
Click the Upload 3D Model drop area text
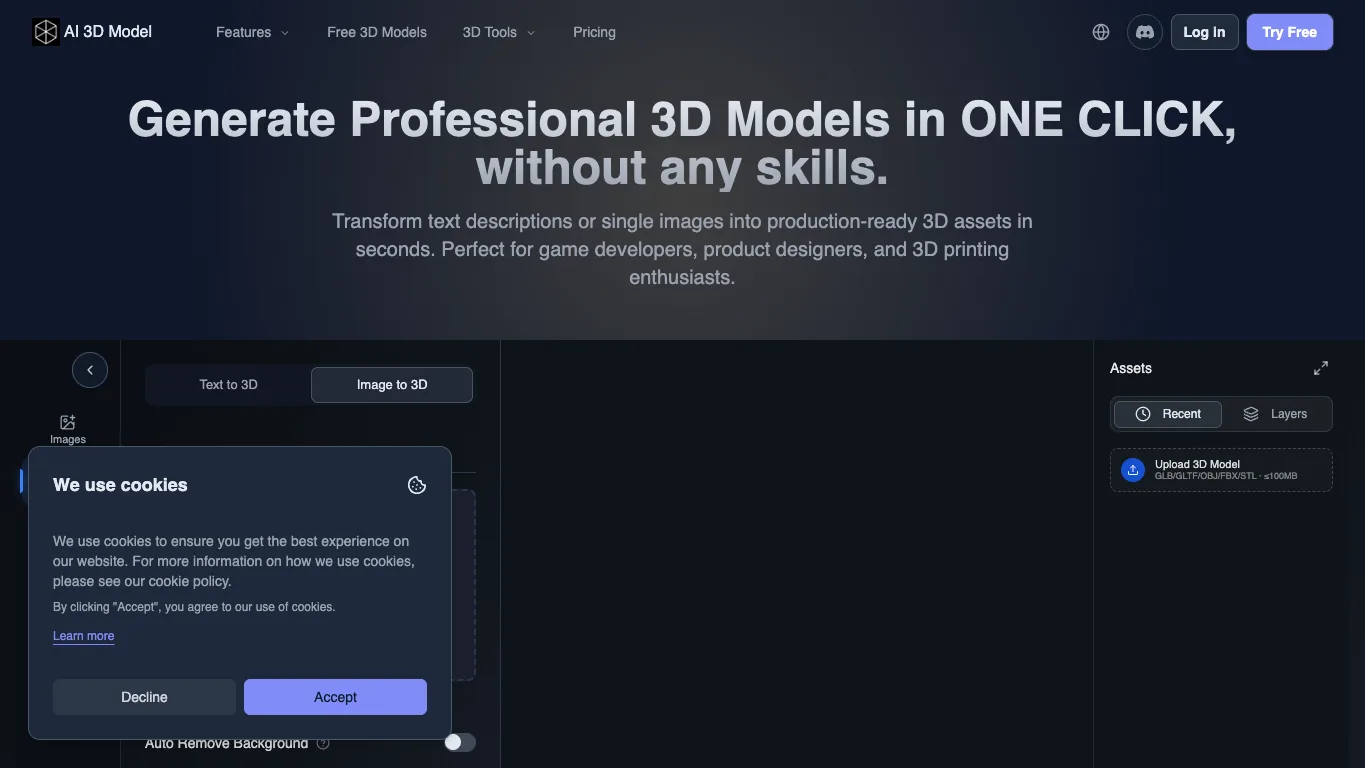[1226, 470]
